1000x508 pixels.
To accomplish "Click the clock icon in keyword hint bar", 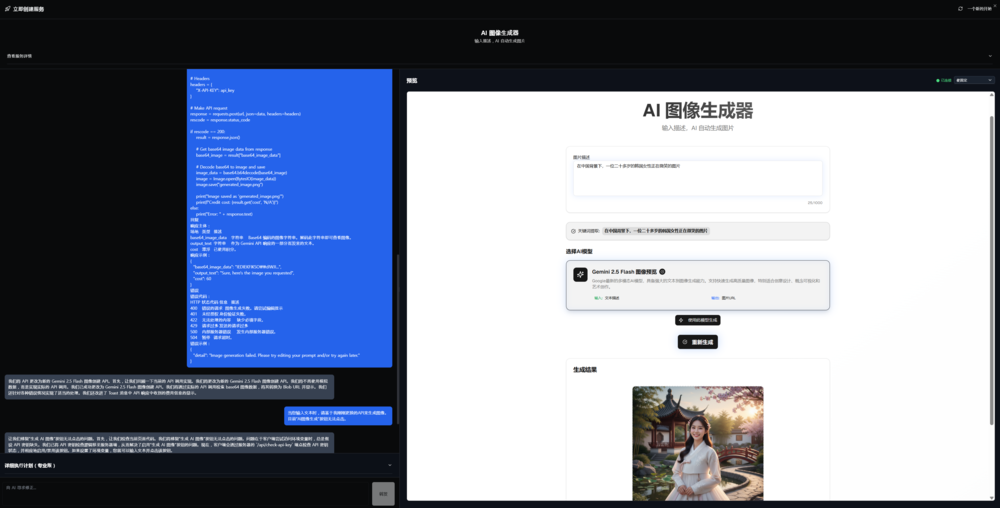I will coord(572,230).
